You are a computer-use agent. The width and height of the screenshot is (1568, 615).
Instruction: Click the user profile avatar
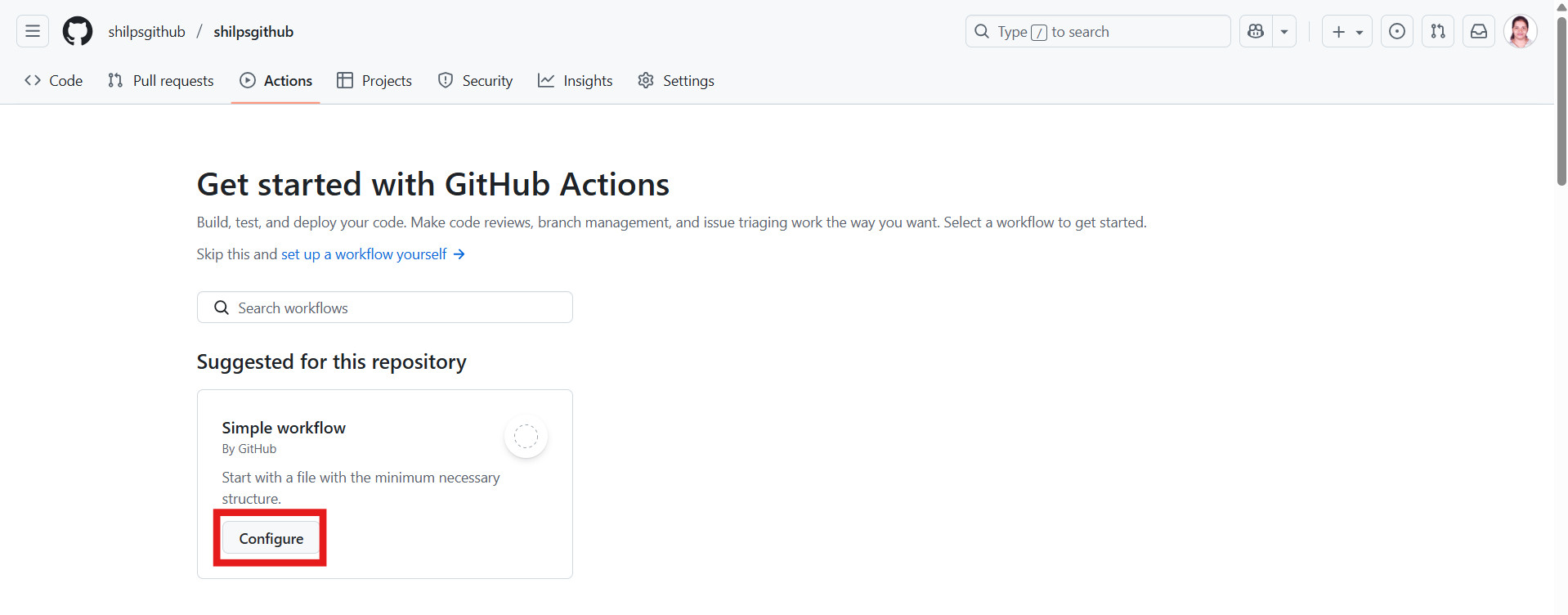(x=1520, y=32)
